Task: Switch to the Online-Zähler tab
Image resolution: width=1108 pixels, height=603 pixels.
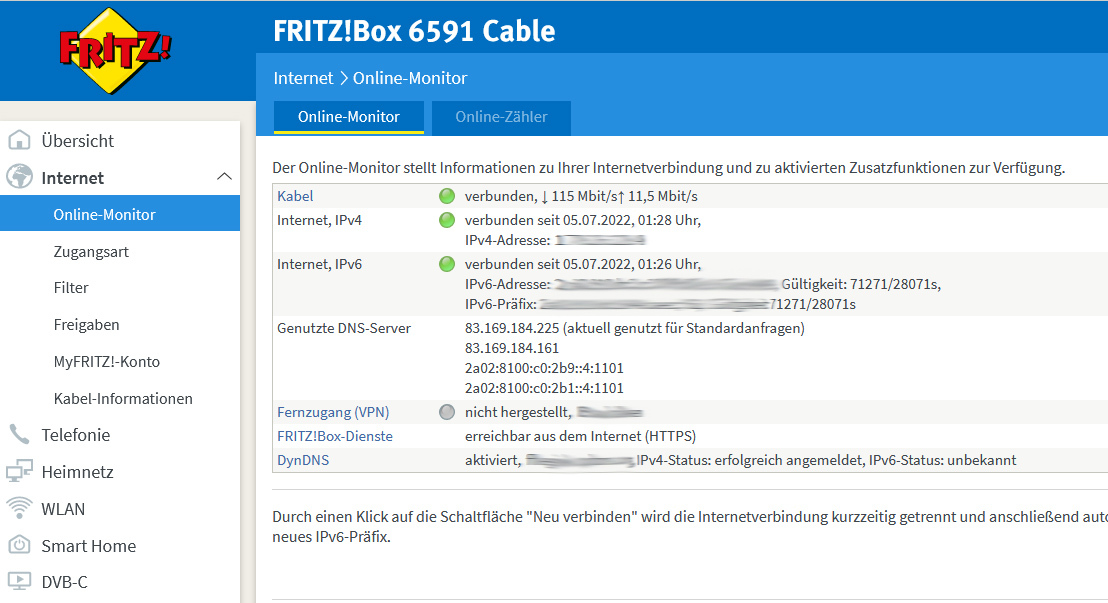Action: tap(501, 117)
